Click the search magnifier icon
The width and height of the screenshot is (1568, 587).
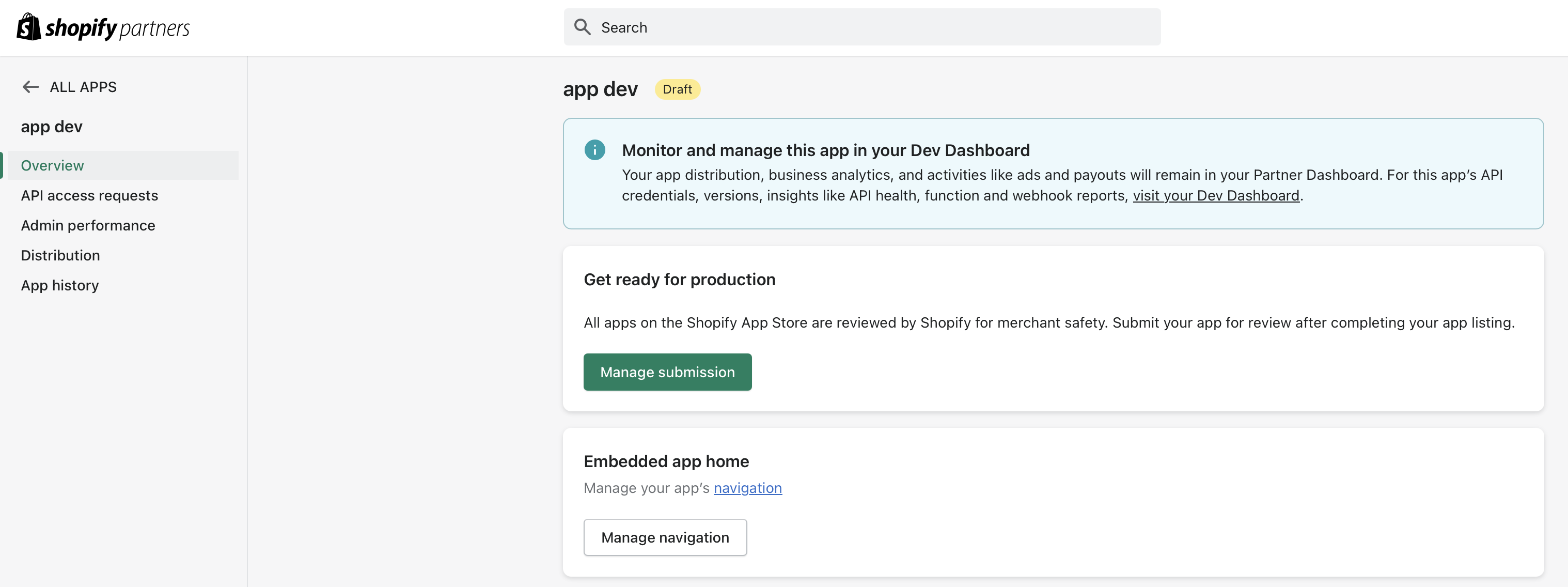point(582,27)
